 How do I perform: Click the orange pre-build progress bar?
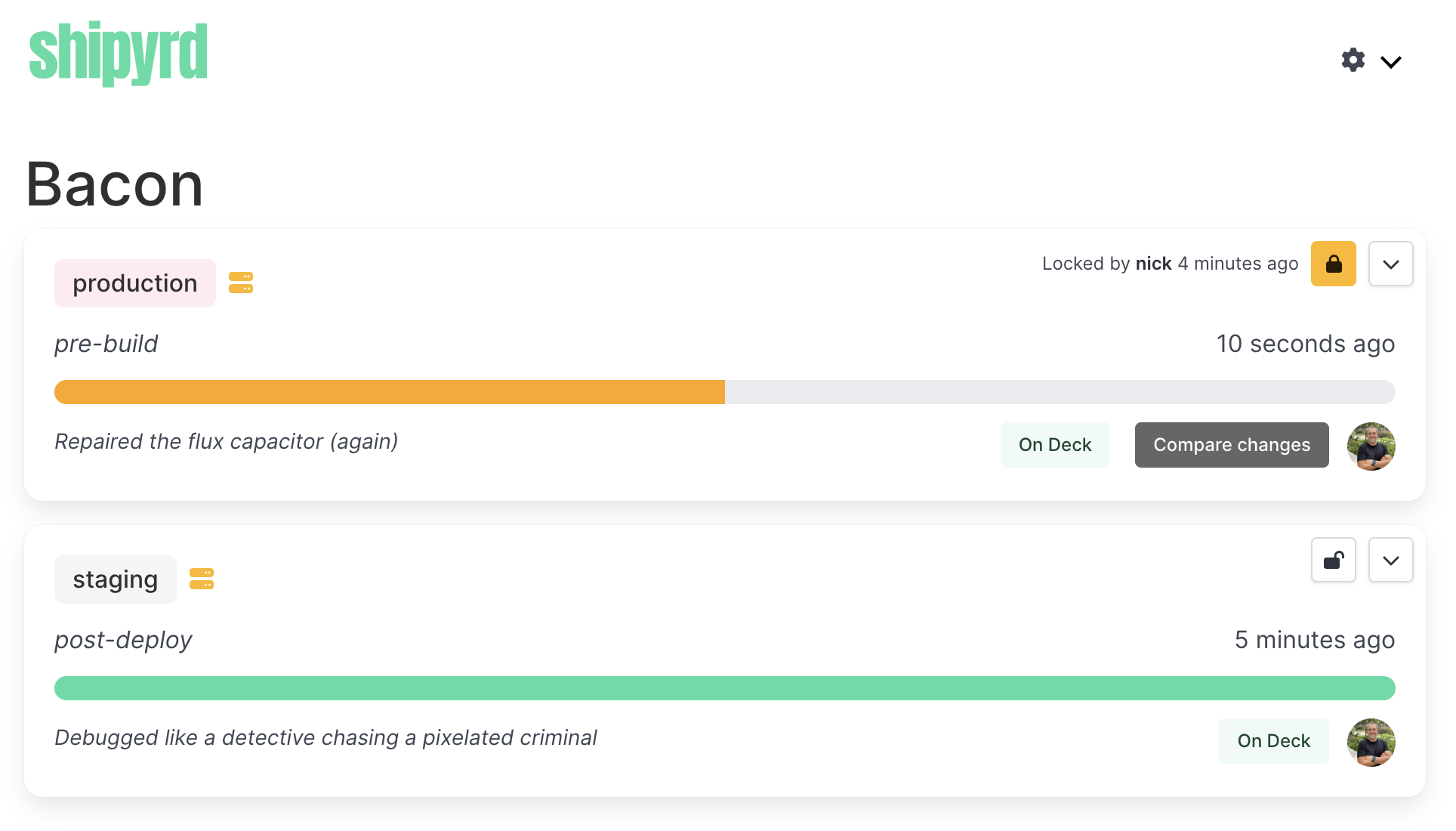tap(389, 391)
